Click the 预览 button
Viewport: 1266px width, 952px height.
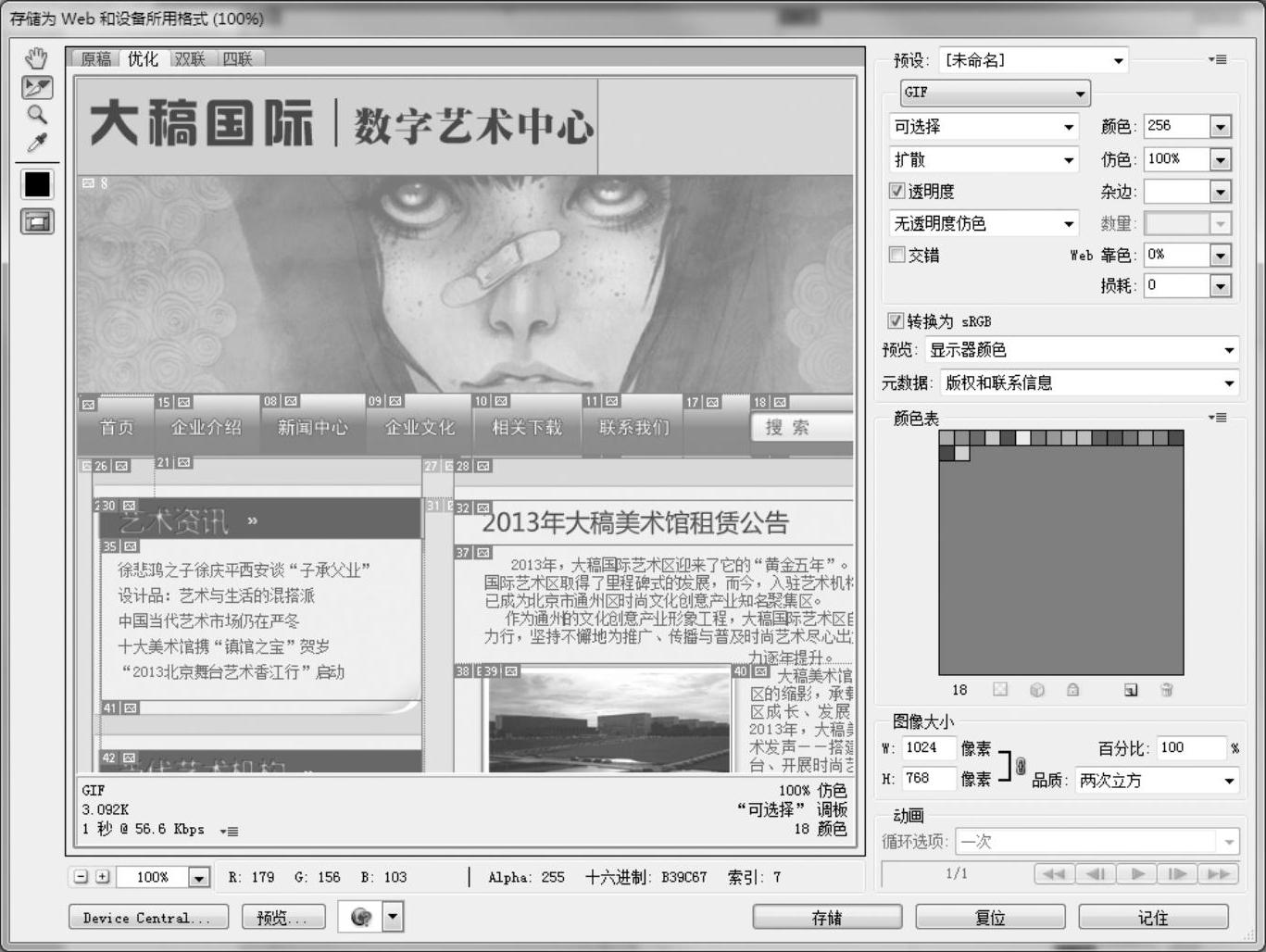point(283,917)
